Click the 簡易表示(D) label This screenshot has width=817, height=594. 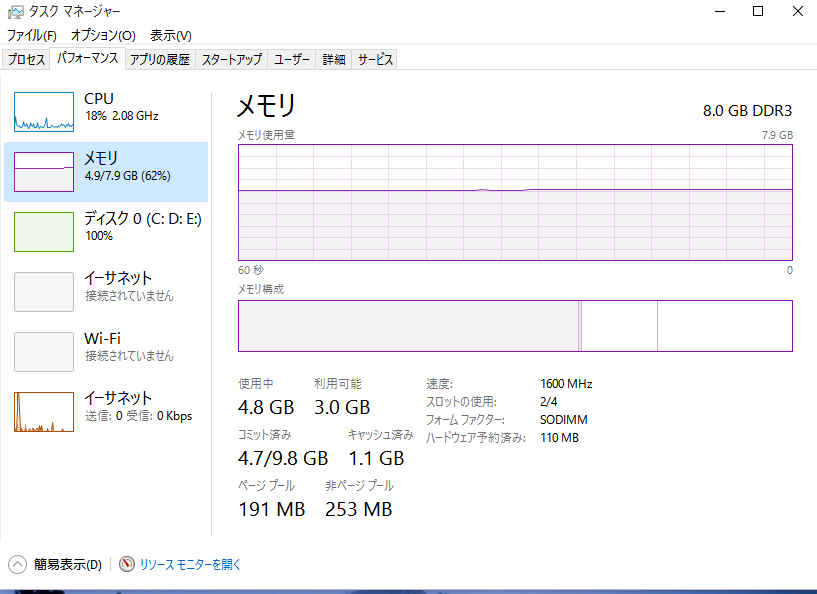[68, 564]
